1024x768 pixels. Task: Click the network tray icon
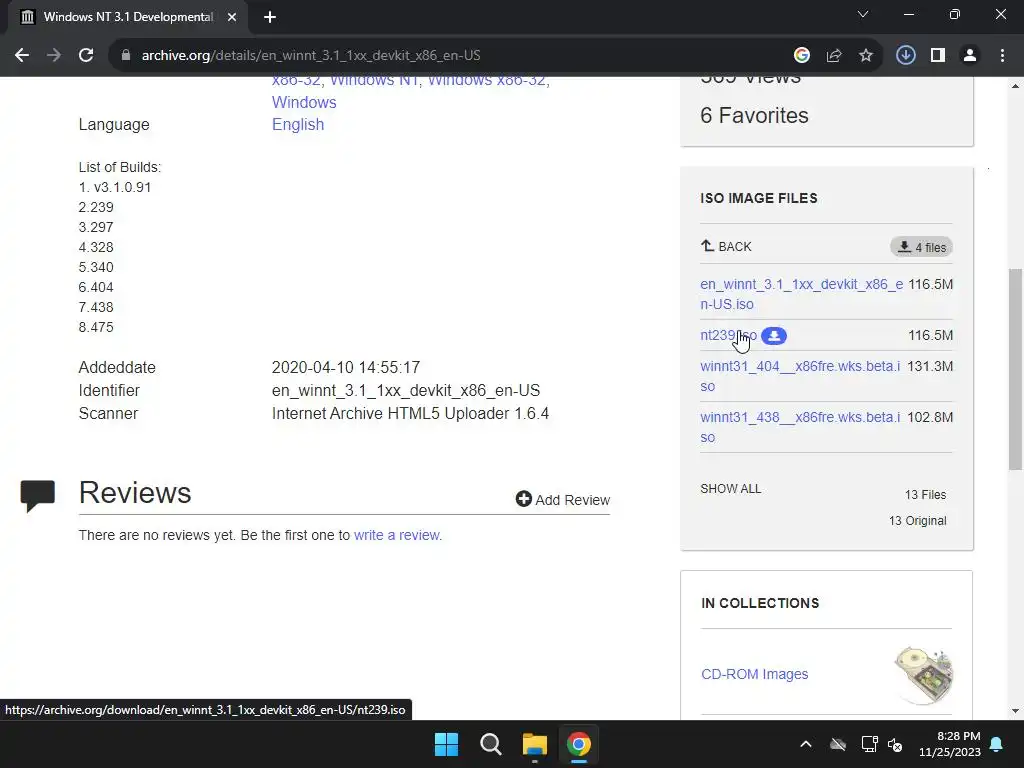click(869, 744)
